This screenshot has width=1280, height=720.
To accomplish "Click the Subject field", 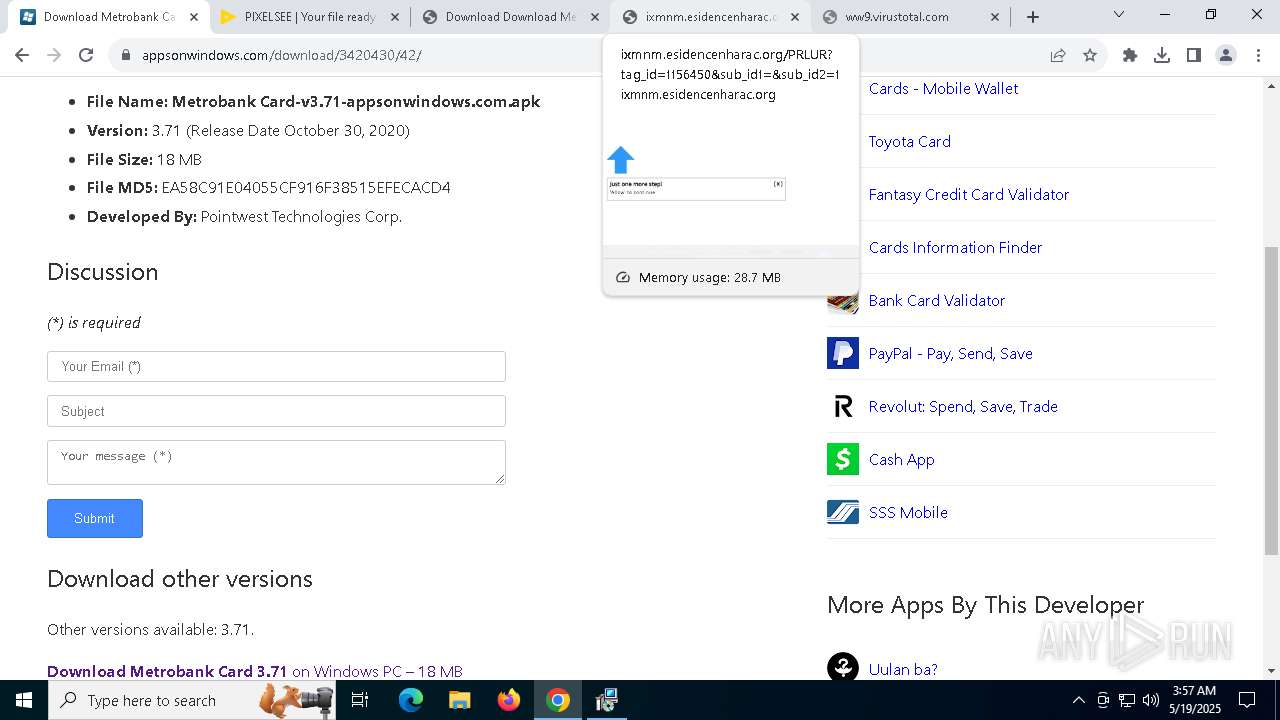I will click(276, 411).
